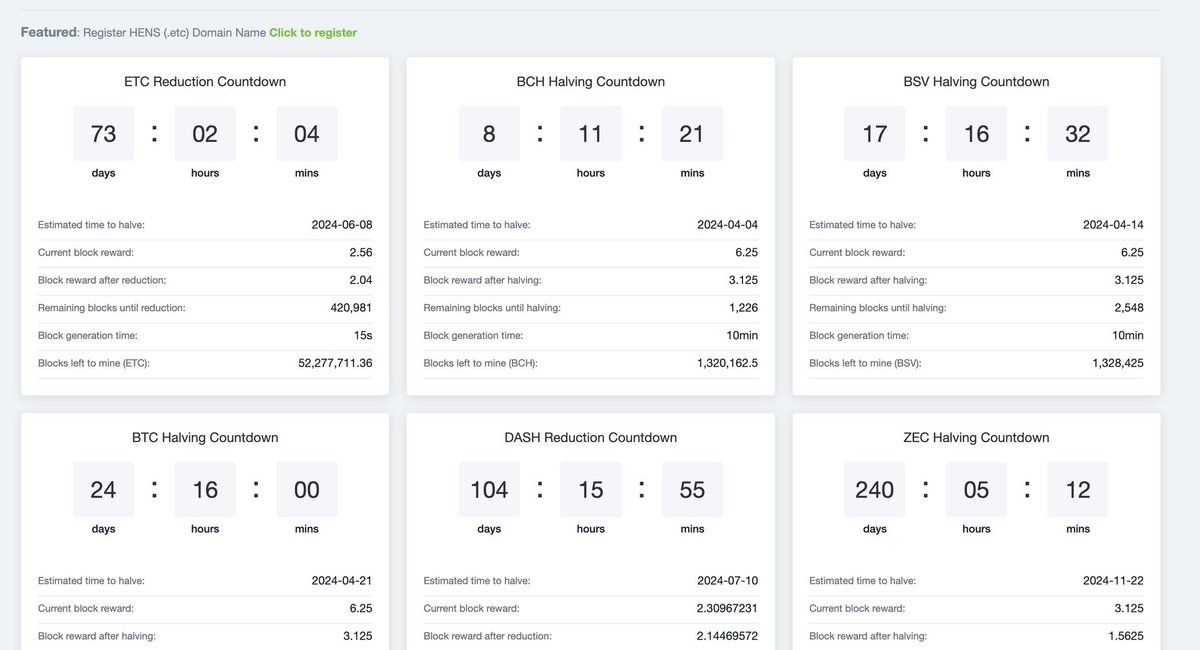Screen dimensions: 1200x650
Task: Select ZEC estimated halve date 2024-11-22
Action: point(1114,580)
